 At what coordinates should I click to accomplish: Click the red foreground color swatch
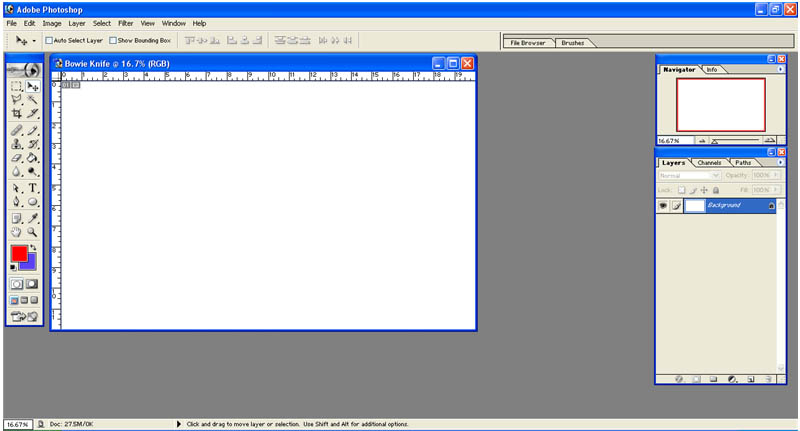(x=19, y=253)
